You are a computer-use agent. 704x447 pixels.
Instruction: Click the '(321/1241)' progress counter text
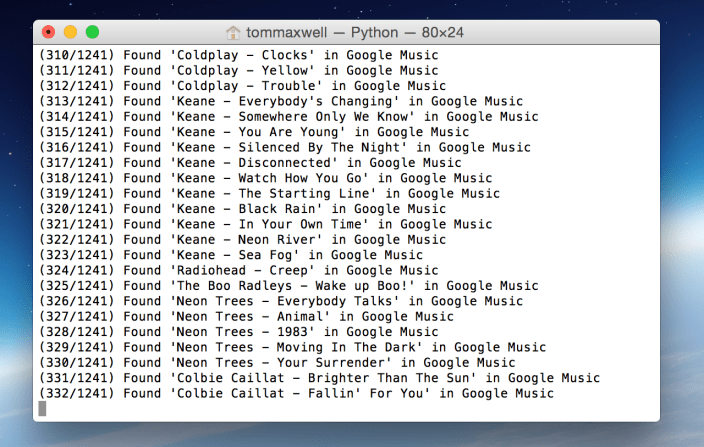(x=76, y=224)
